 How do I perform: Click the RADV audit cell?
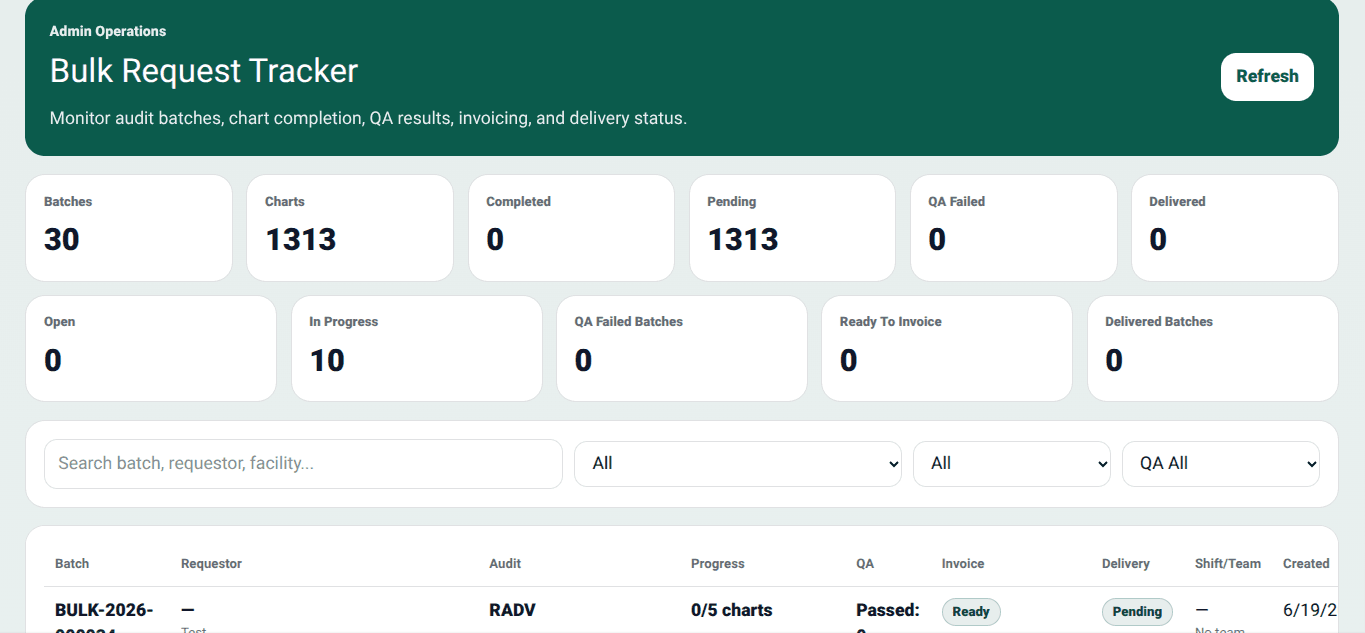point(512,610)
